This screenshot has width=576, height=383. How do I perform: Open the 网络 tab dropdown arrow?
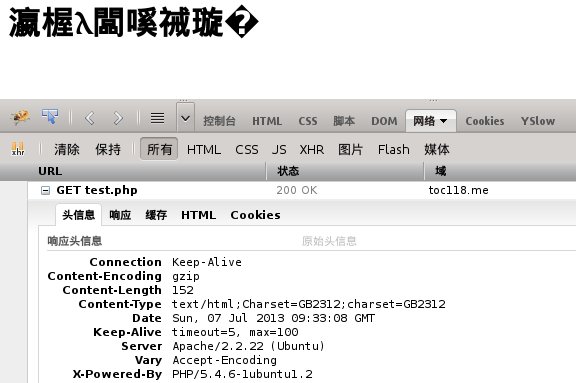(x=444, y=121)
